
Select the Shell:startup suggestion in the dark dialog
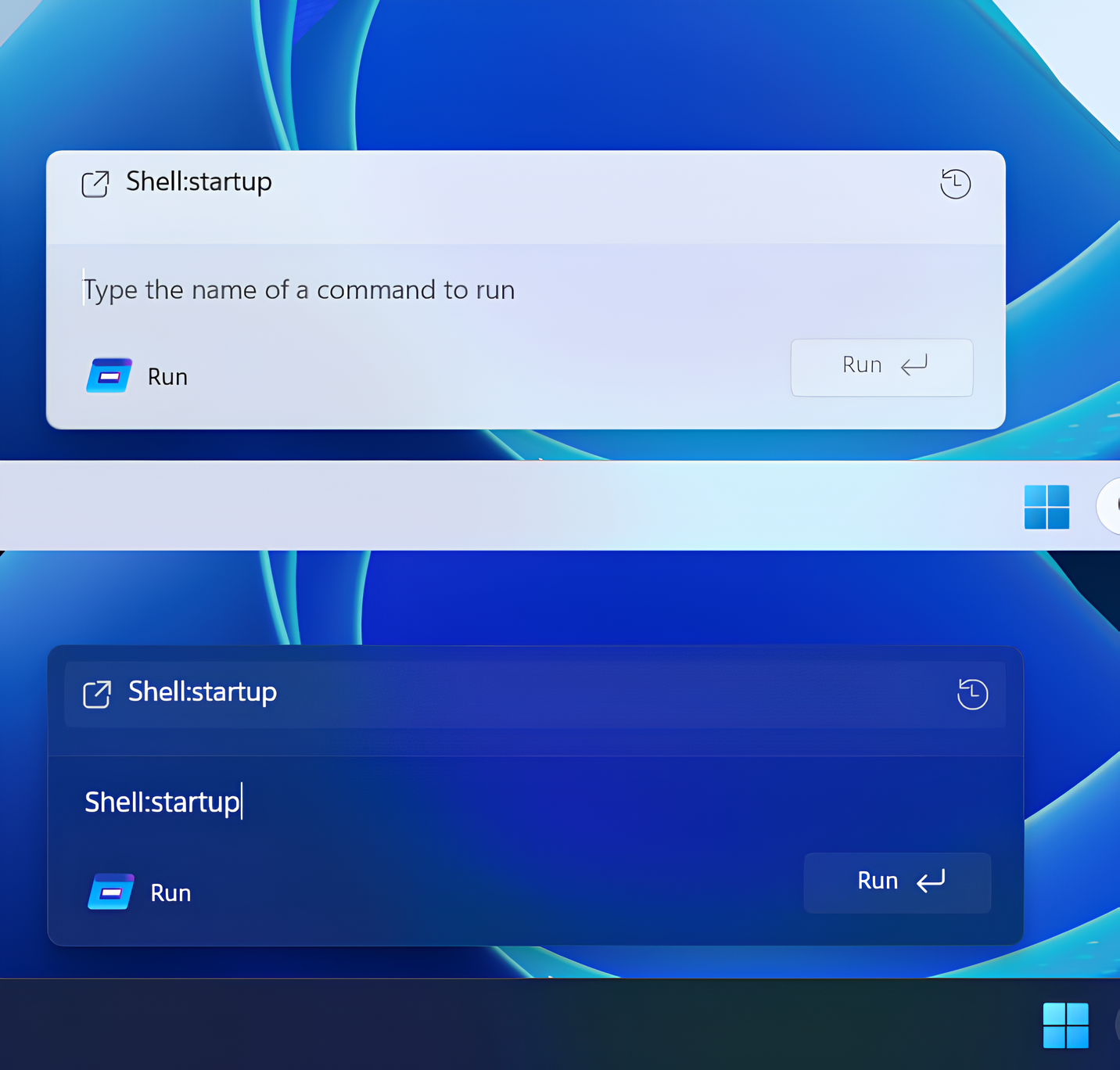(203, 692)
